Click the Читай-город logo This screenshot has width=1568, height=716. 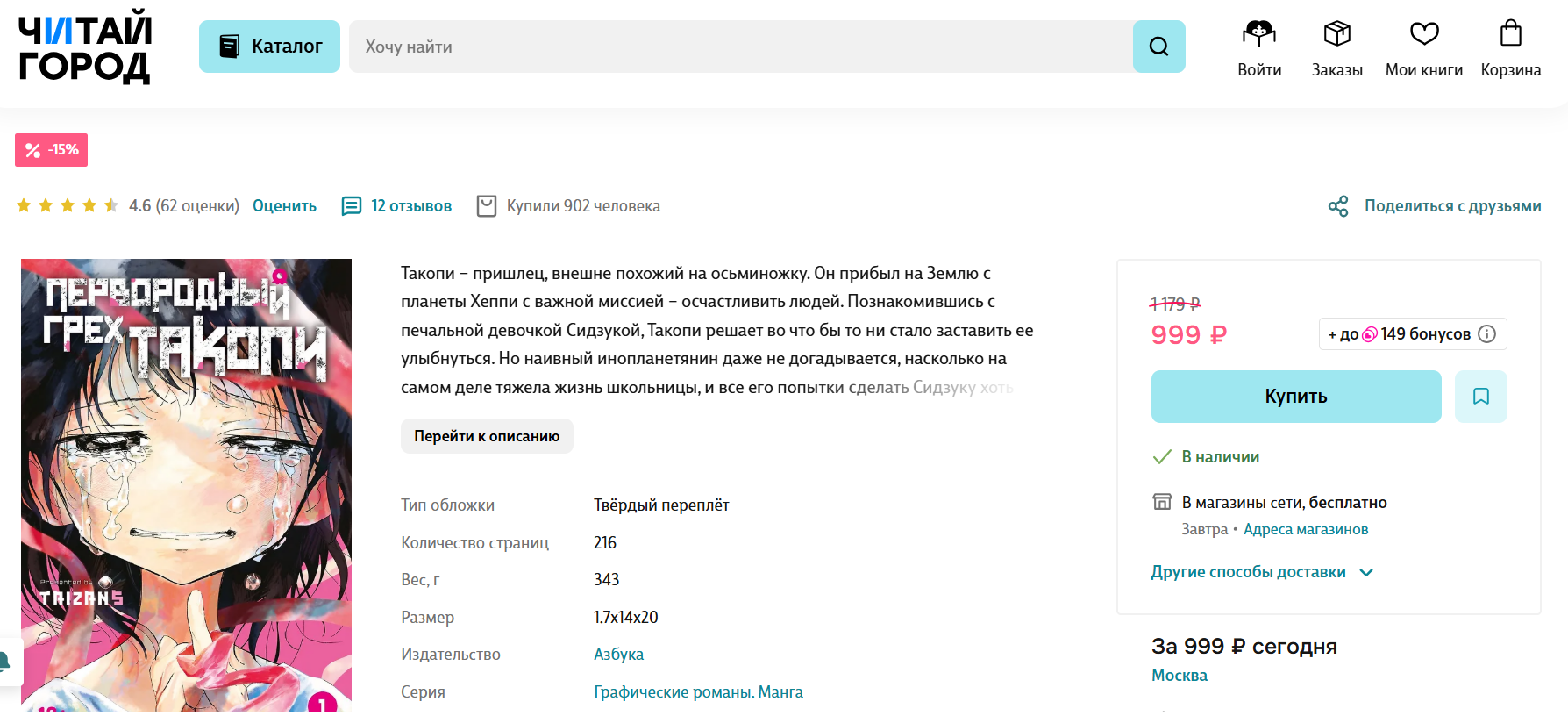(84, 47)
